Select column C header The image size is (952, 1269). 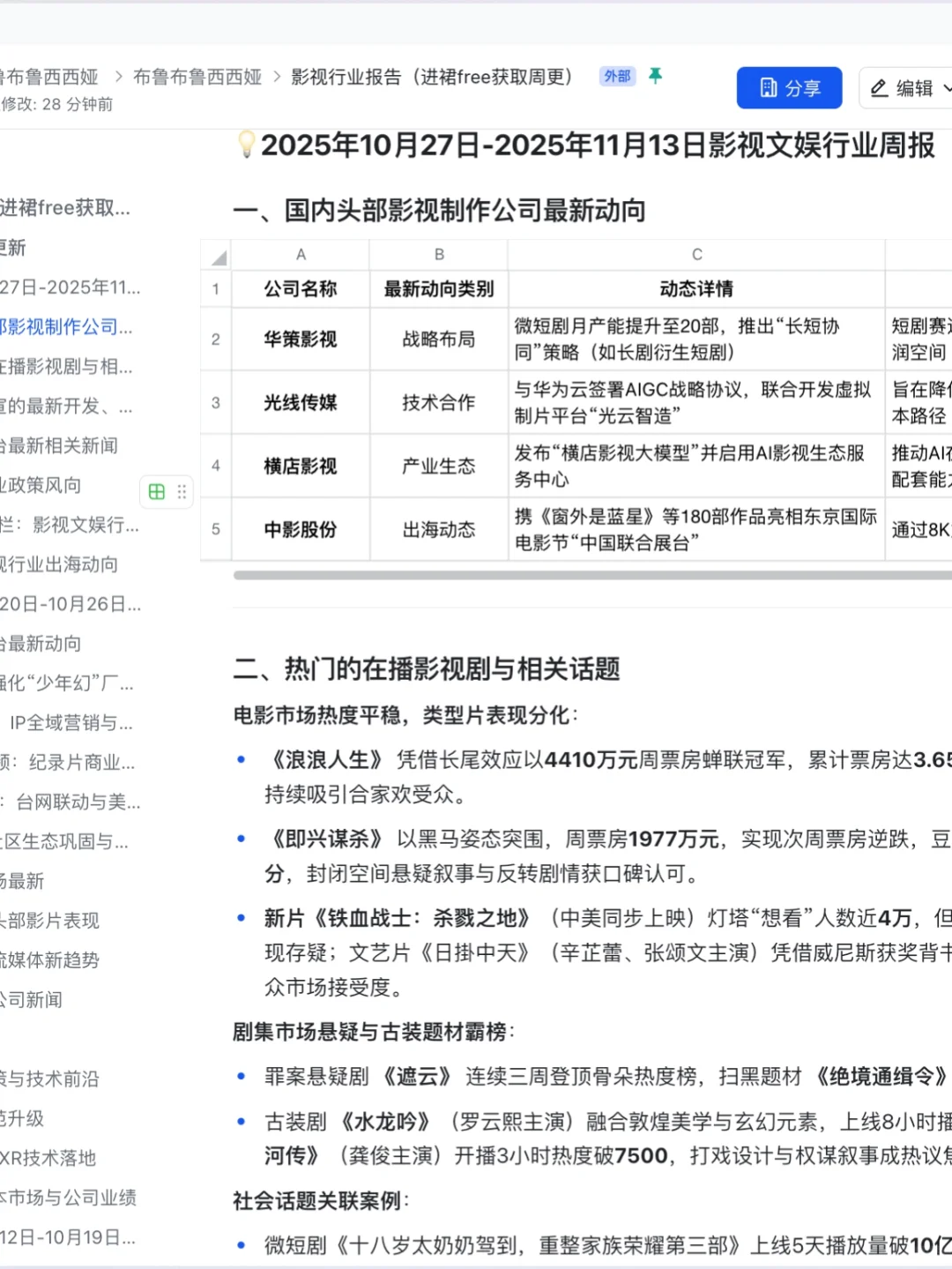tap(696, 255)
